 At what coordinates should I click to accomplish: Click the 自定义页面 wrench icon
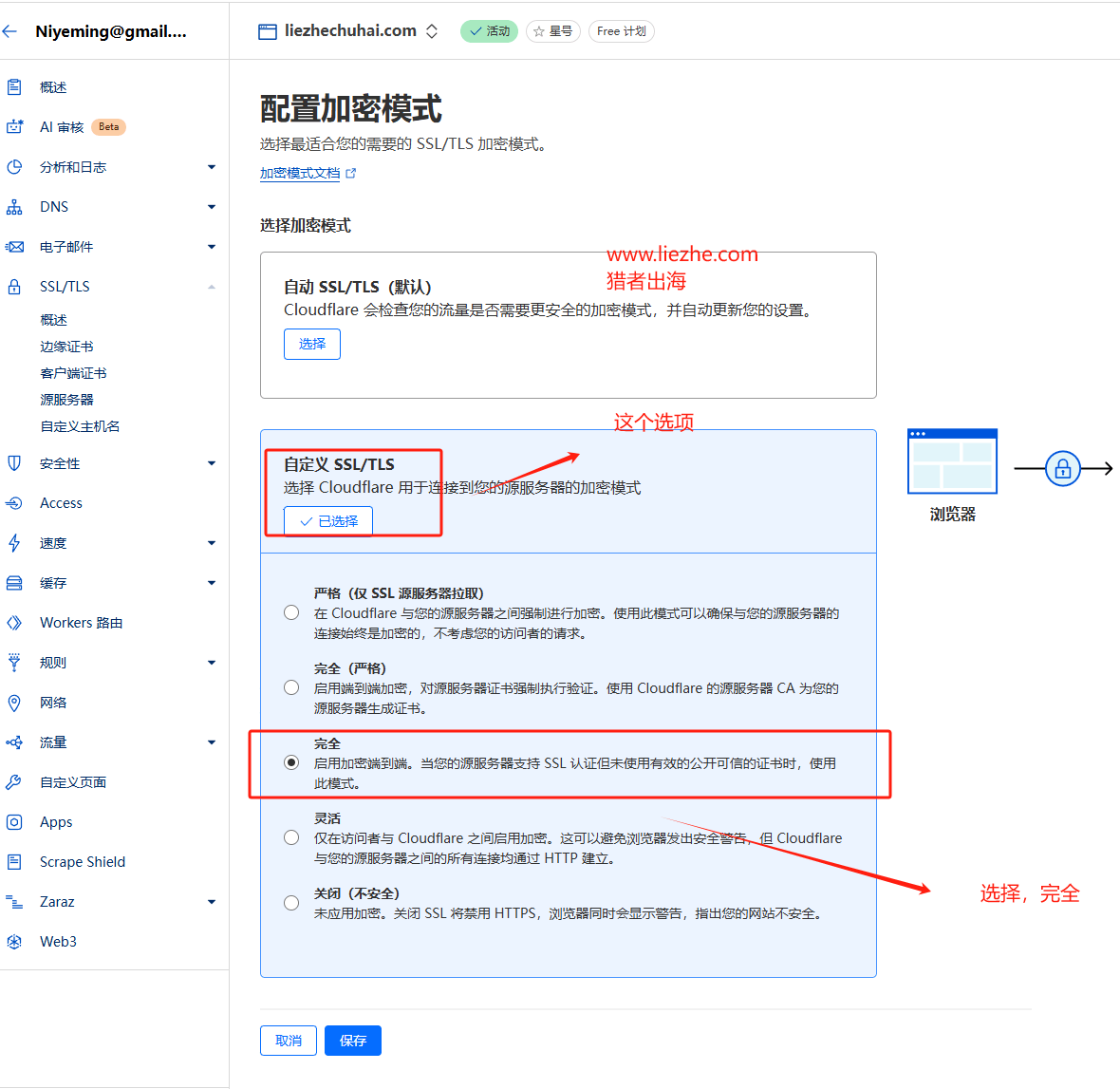[14, 782]
